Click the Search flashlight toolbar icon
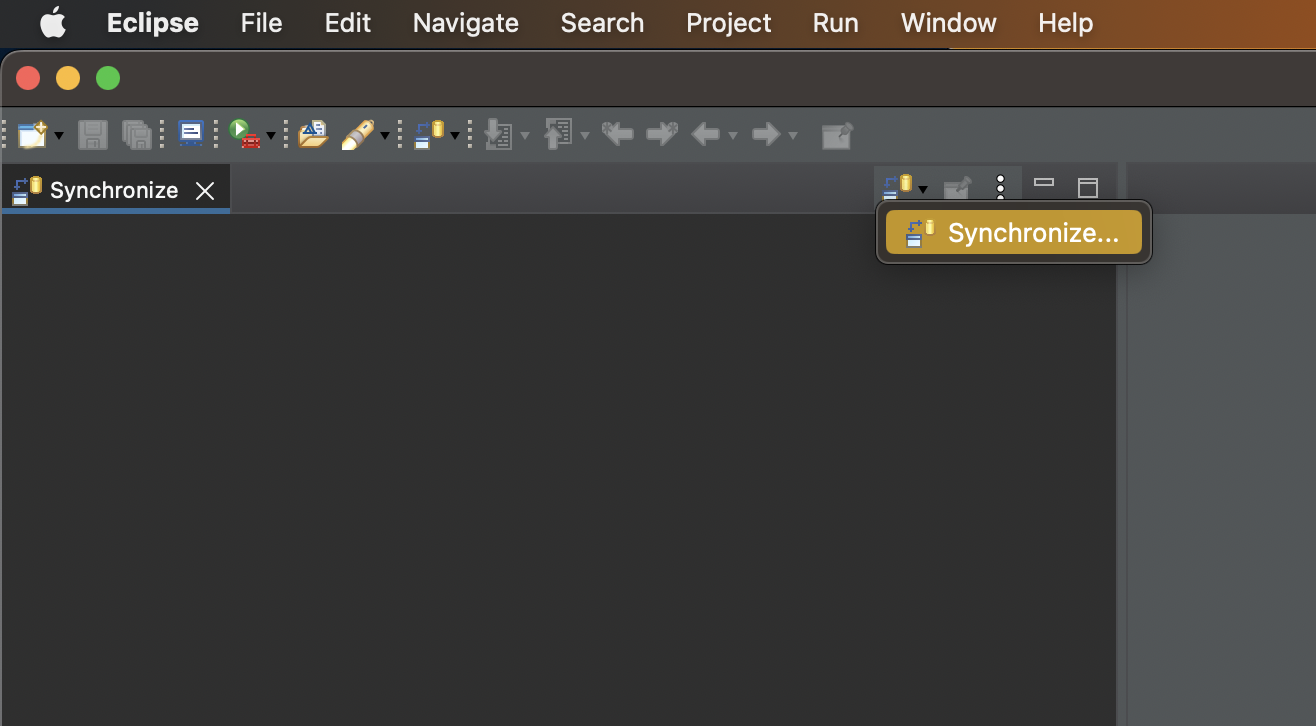Image resolution: width=1316 pixels, height=726 pixels. click(x=358, y=134)
